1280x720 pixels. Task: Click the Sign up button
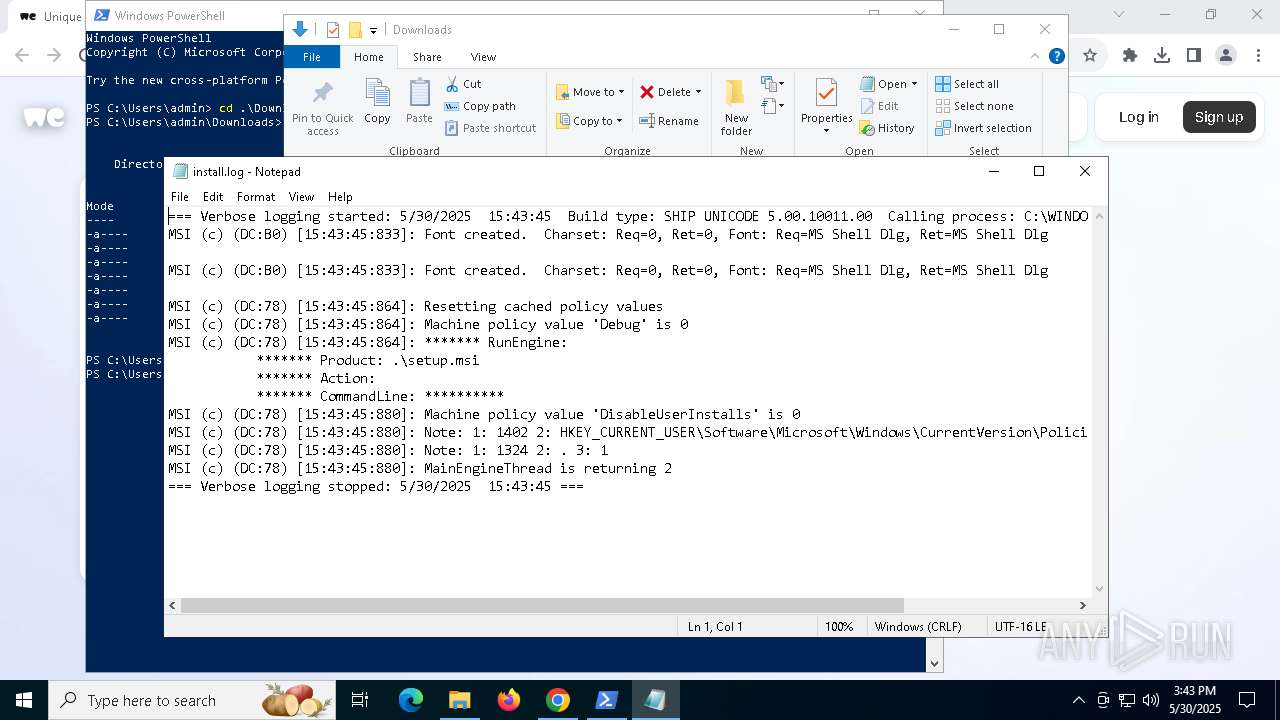pos(1219,117)
